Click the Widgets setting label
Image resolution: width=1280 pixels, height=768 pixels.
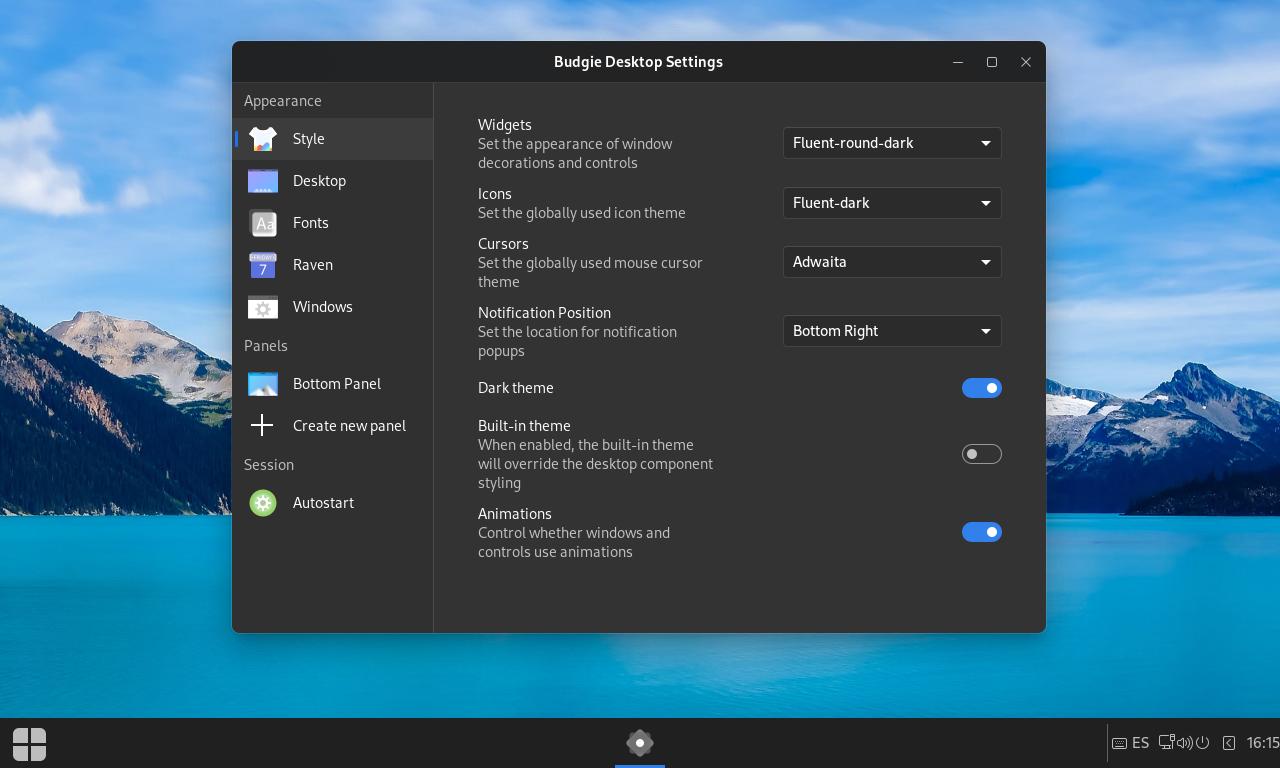coord(505,125)
